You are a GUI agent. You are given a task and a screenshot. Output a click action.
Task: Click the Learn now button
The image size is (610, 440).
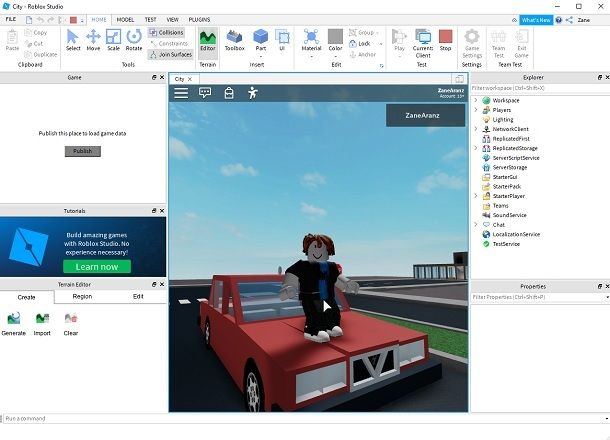pyautogui.click(x=97, y=266)
